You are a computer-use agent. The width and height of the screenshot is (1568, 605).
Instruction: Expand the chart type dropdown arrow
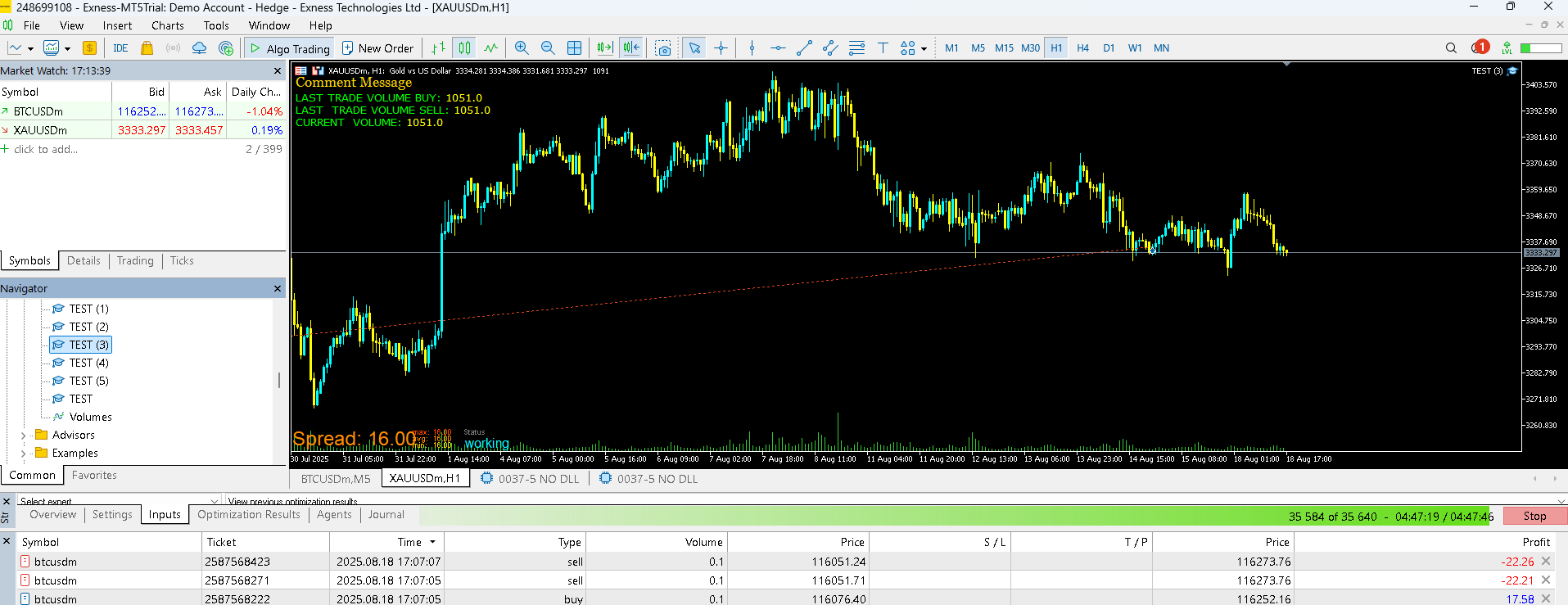pos(31,49)
